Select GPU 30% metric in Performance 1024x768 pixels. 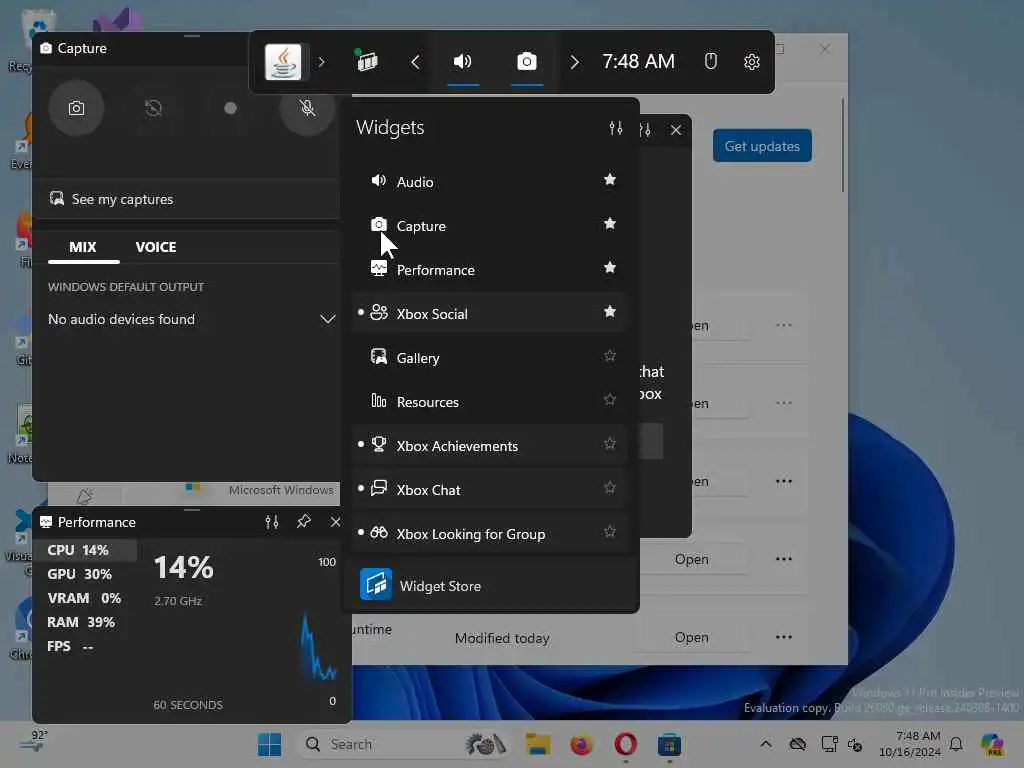coord(86,574)
